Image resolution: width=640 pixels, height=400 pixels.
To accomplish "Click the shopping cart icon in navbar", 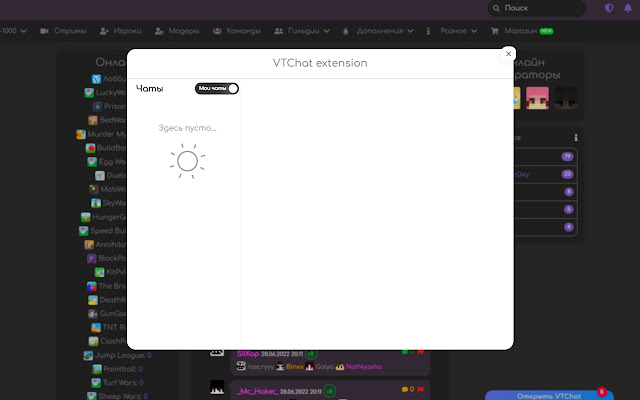I will point(495,31).
